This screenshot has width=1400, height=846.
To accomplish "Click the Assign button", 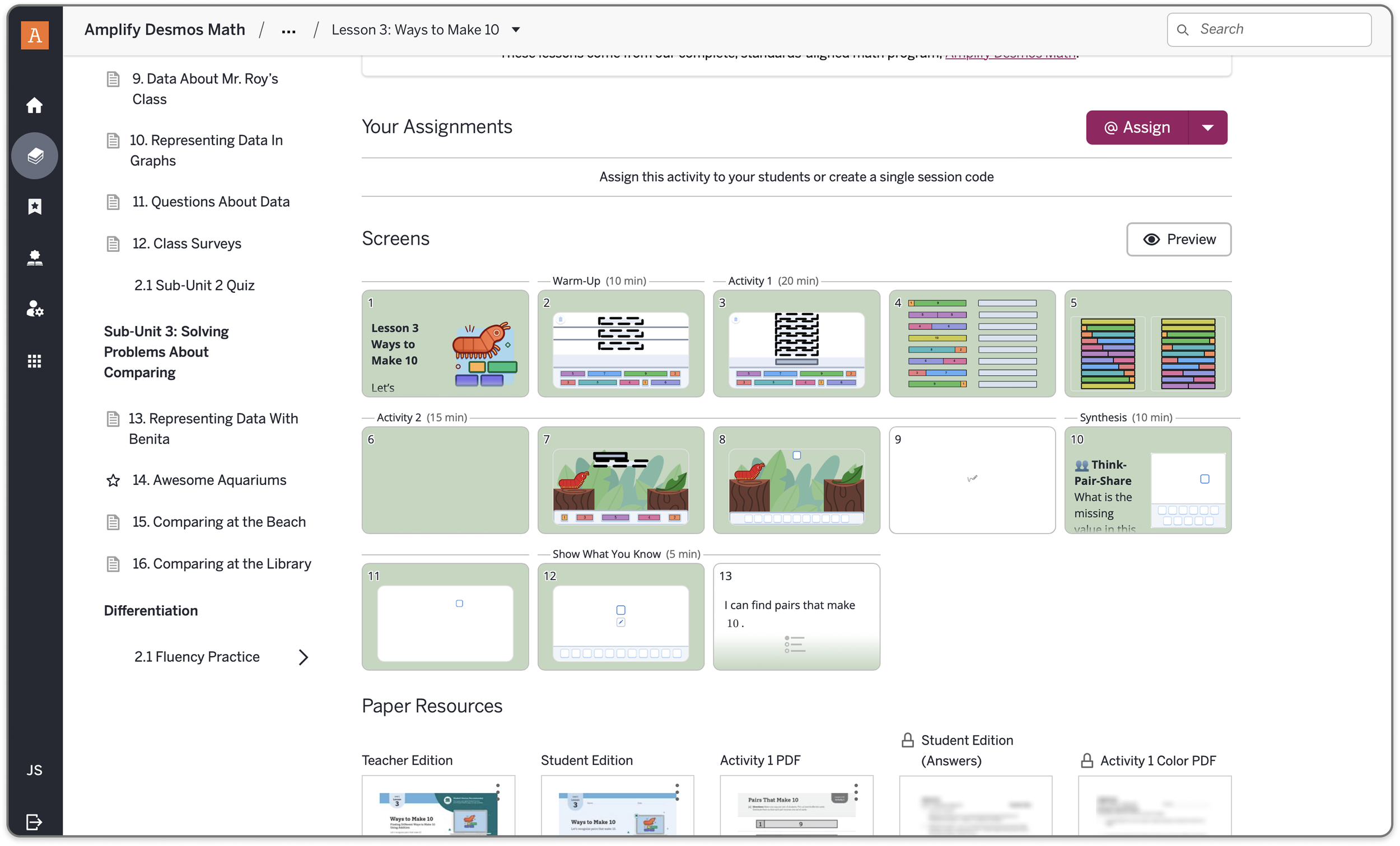I will point(1137,127).
